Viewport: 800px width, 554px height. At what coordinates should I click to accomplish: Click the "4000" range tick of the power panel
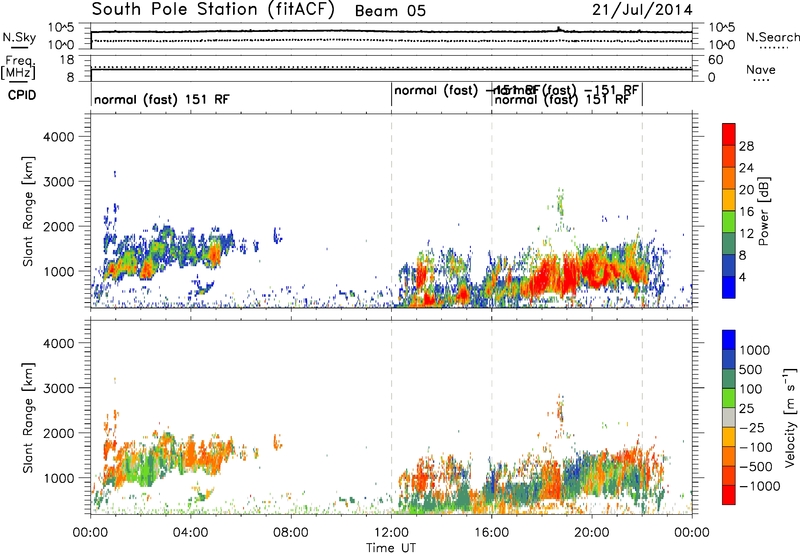pyautogui.click(x=58, y=137)
